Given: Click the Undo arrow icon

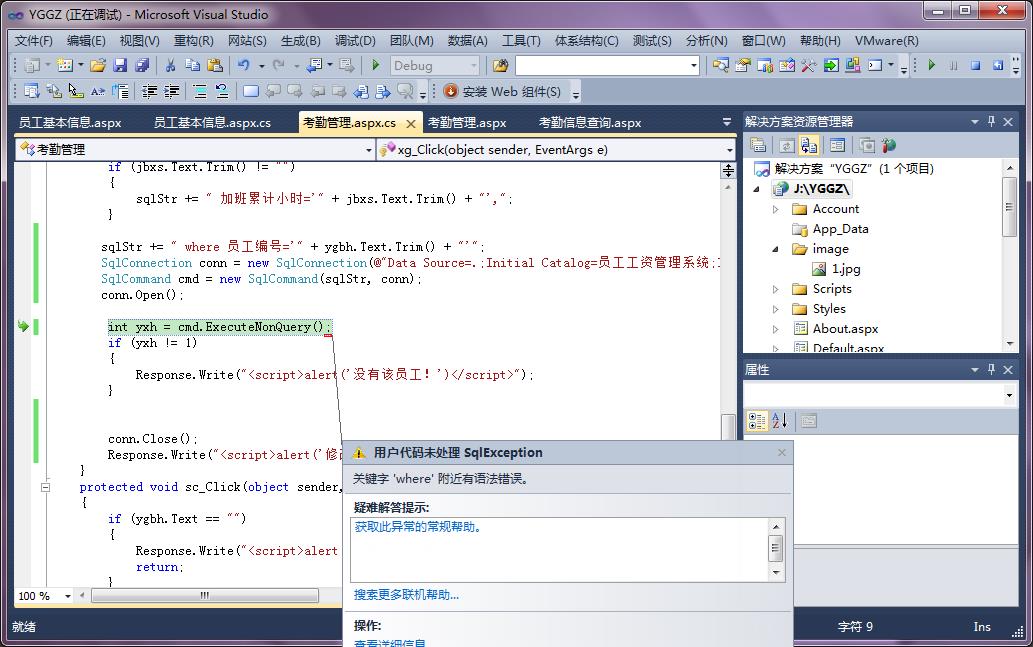Looking at the screenshot, I should 244,65.
